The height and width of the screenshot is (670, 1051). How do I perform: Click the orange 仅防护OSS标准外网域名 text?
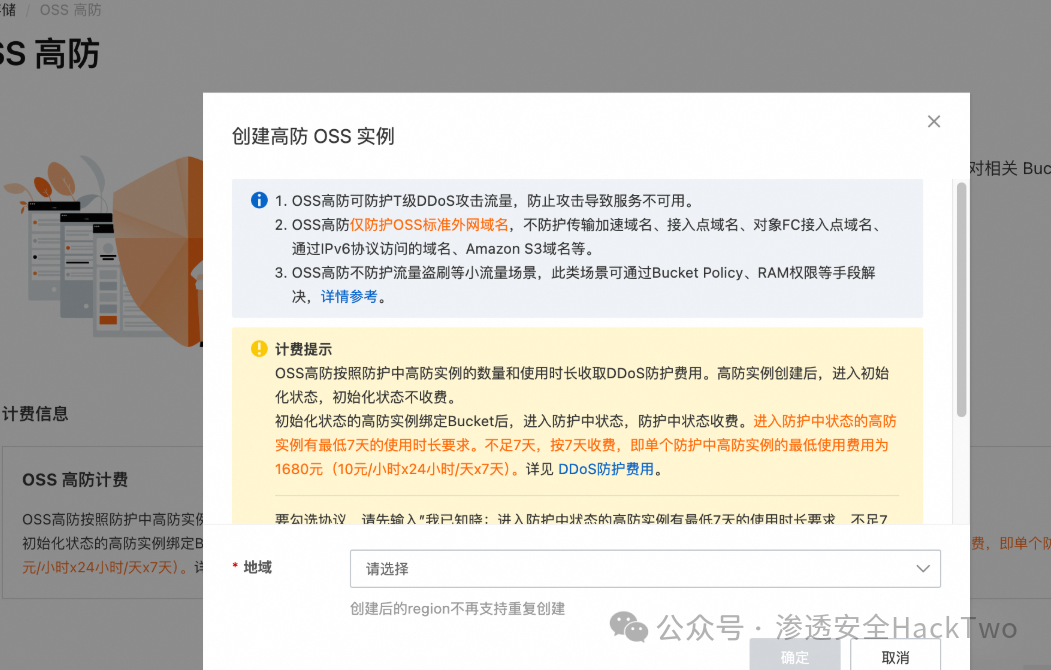tap(429, 224)
